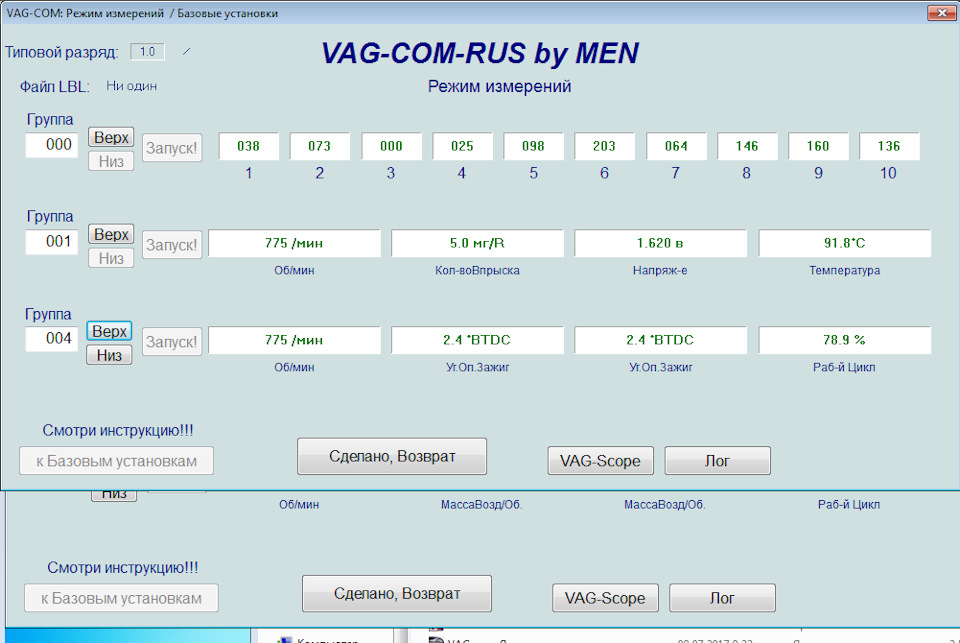Screen dimensions: 960x643
Task: Click the 78.9 % duty cycle value
Action: click(845, 340)
